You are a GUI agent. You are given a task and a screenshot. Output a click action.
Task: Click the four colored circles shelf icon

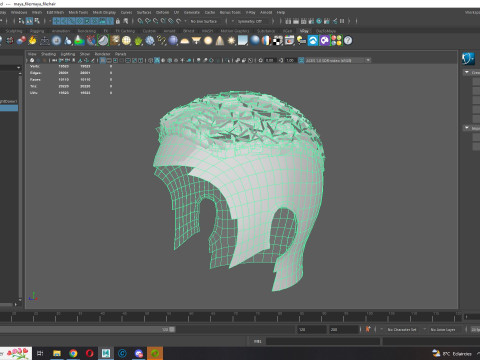point(336,41)
